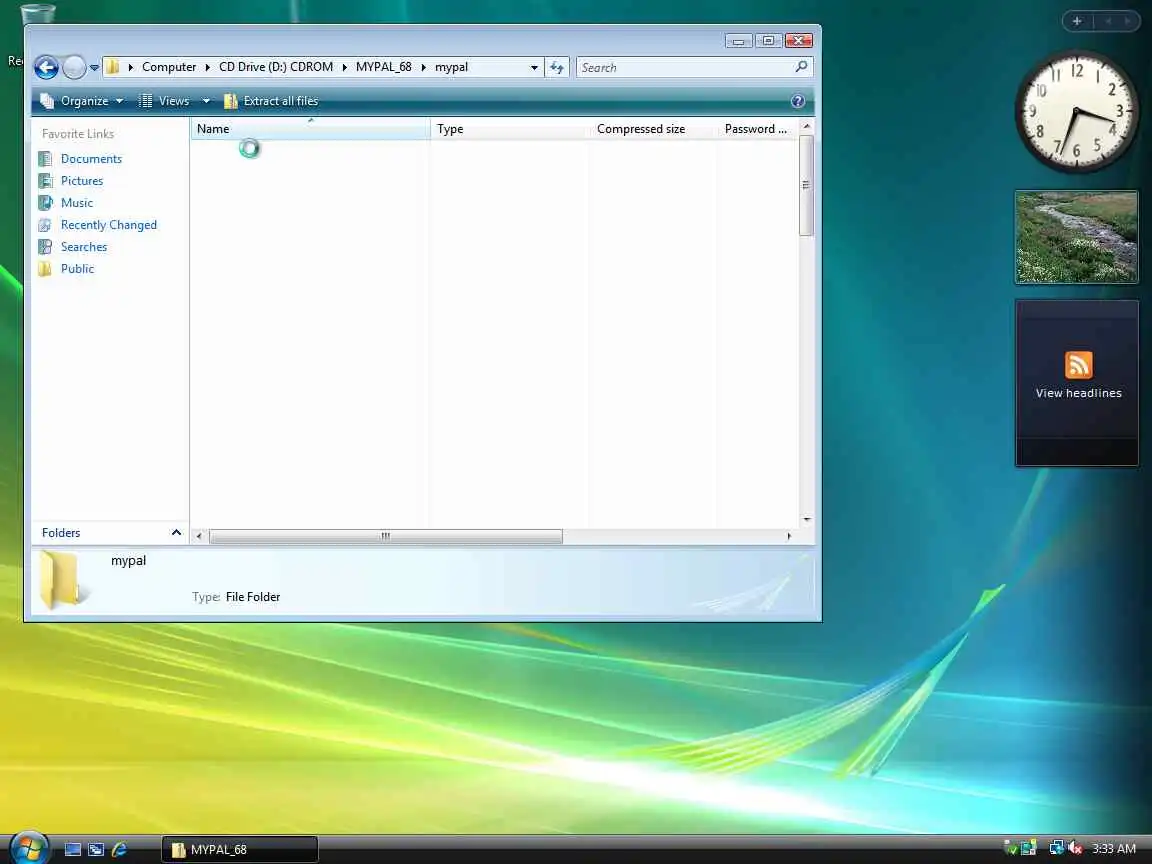The image size is (1152, 864).
Task: Select MYPAL_68 in the address breadcrumb
Action: point(384,67)
